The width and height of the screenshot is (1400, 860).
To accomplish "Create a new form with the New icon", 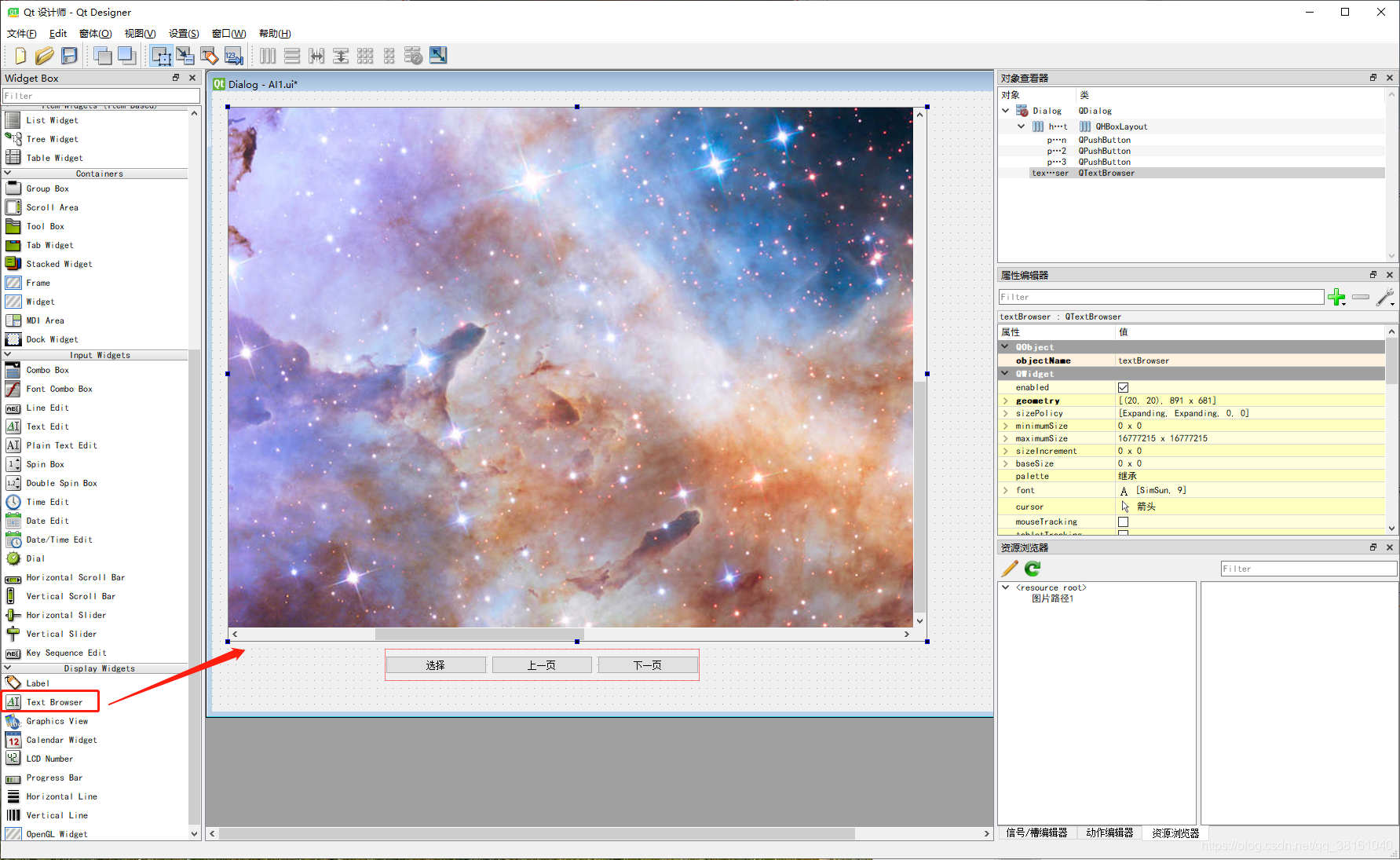I will click(x=20, y=56).
